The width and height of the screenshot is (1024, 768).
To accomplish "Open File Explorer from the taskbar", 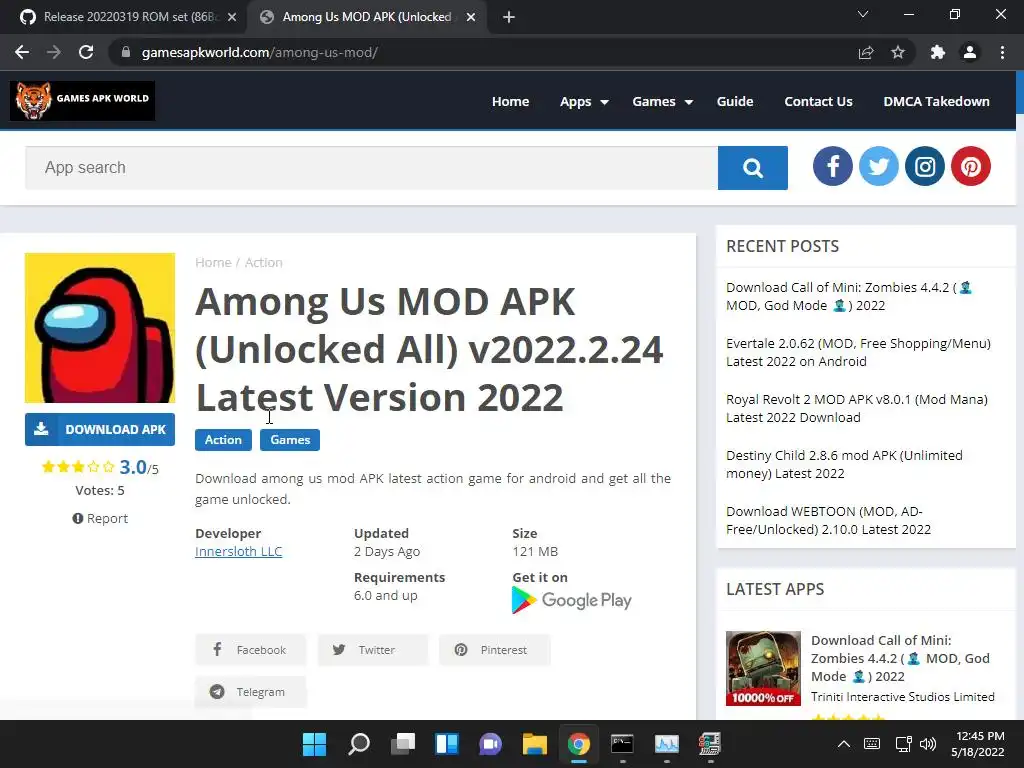I will click(x=534, y=744).
